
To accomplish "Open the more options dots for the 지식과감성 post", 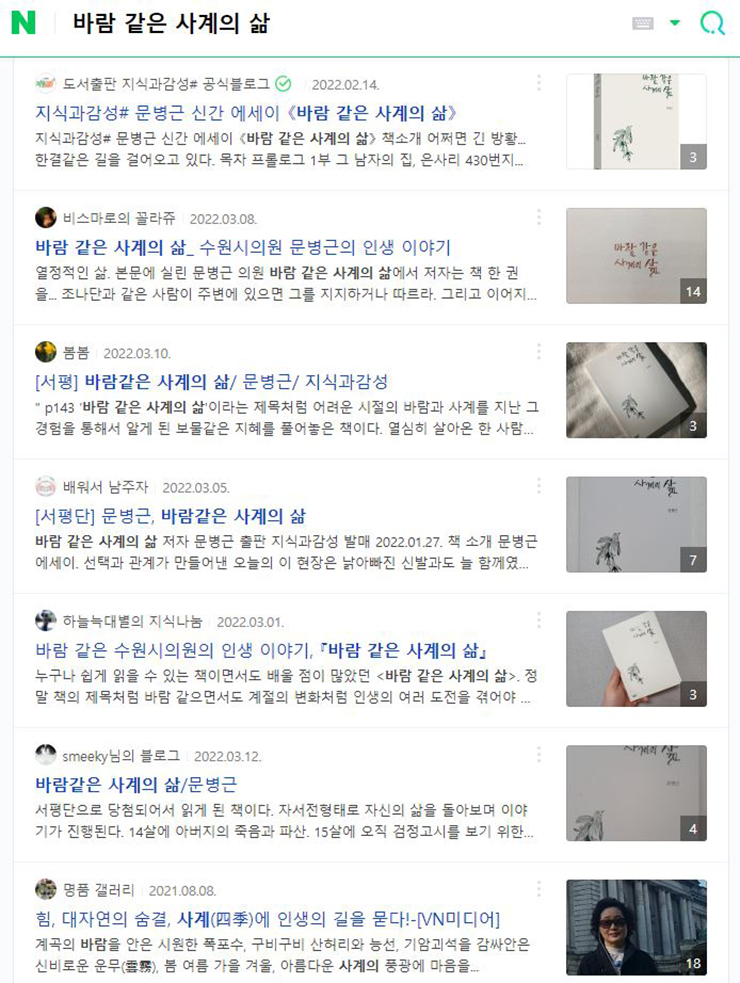I will 539,83.
